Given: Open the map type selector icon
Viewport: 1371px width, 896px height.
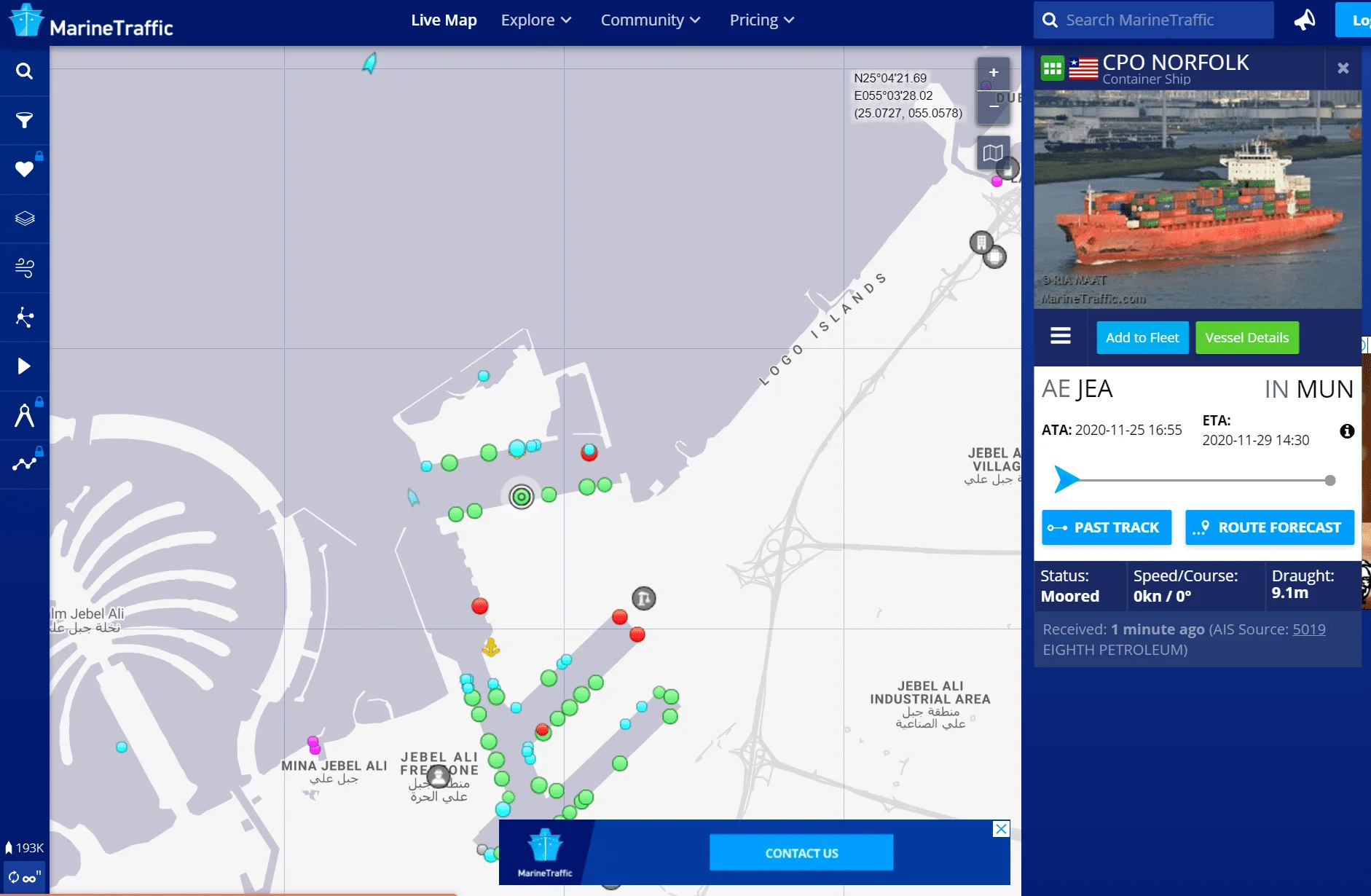Looking at the screenshot, I should pyautogui.click(x=993, y=153).
